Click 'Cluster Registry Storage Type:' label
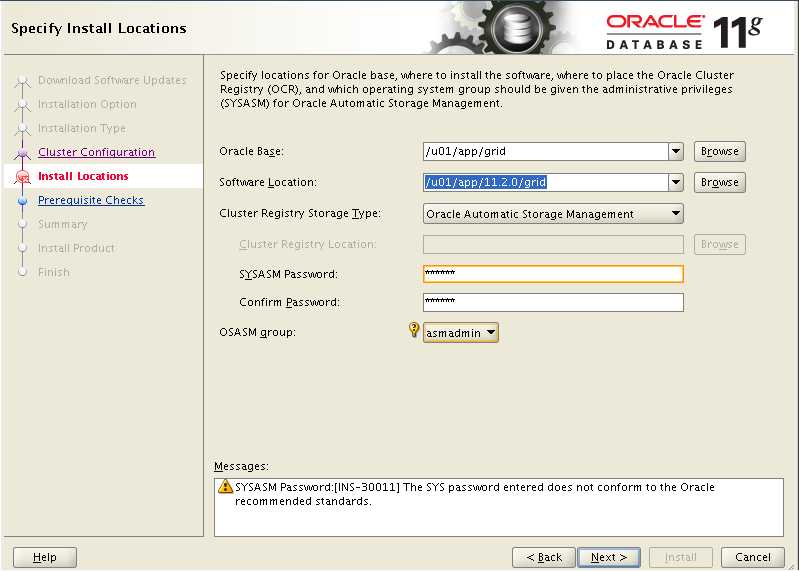799x571 pixels. 300,213
